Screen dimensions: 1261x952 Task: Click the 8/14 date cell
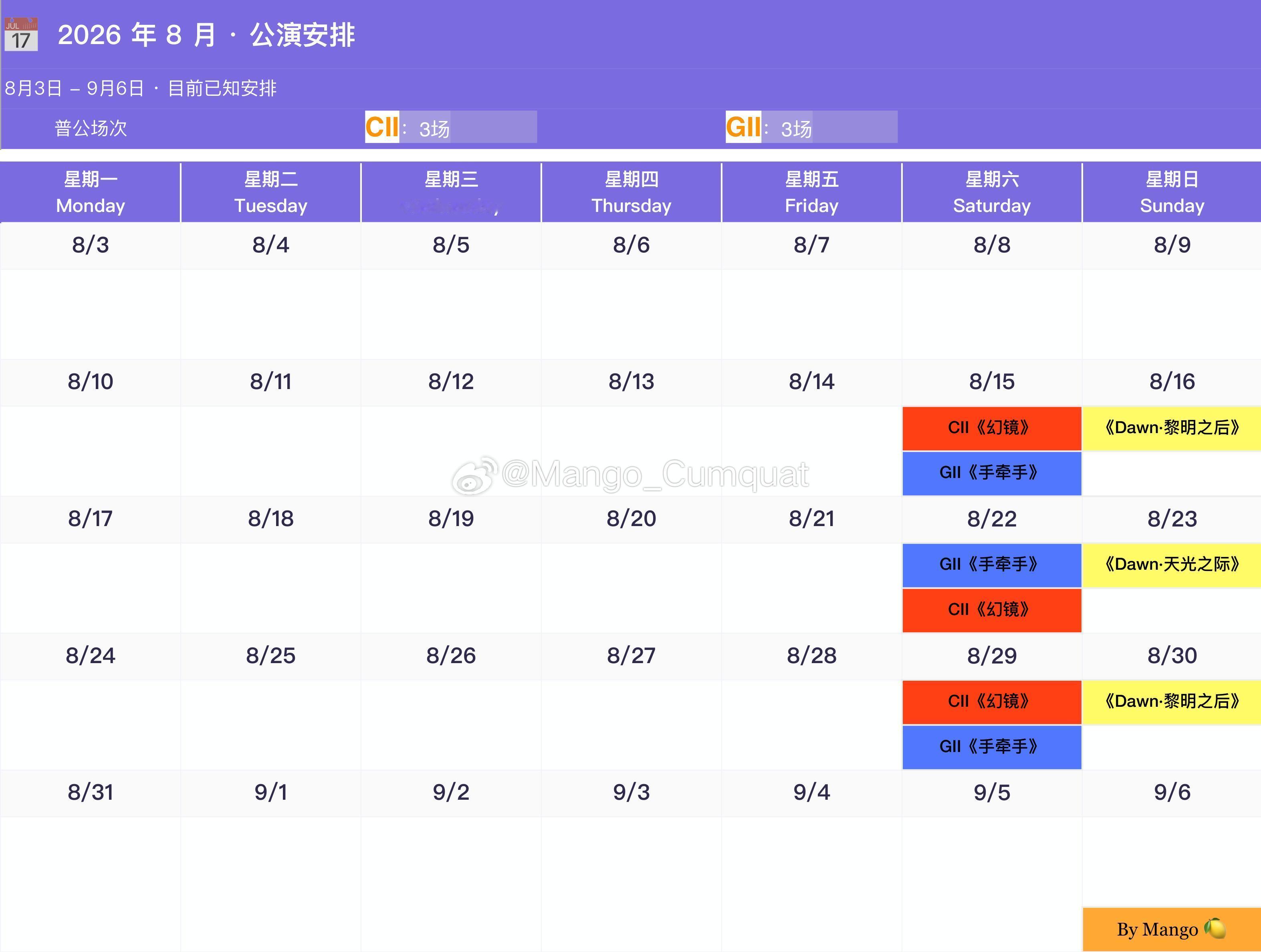(812, 383)
